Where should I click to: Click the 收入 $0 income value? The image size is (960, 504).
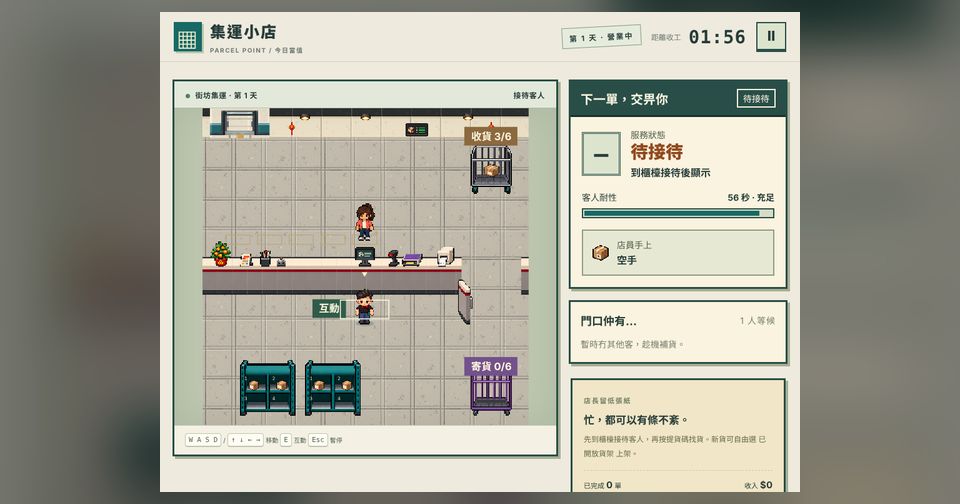click(x=759, y=485)
